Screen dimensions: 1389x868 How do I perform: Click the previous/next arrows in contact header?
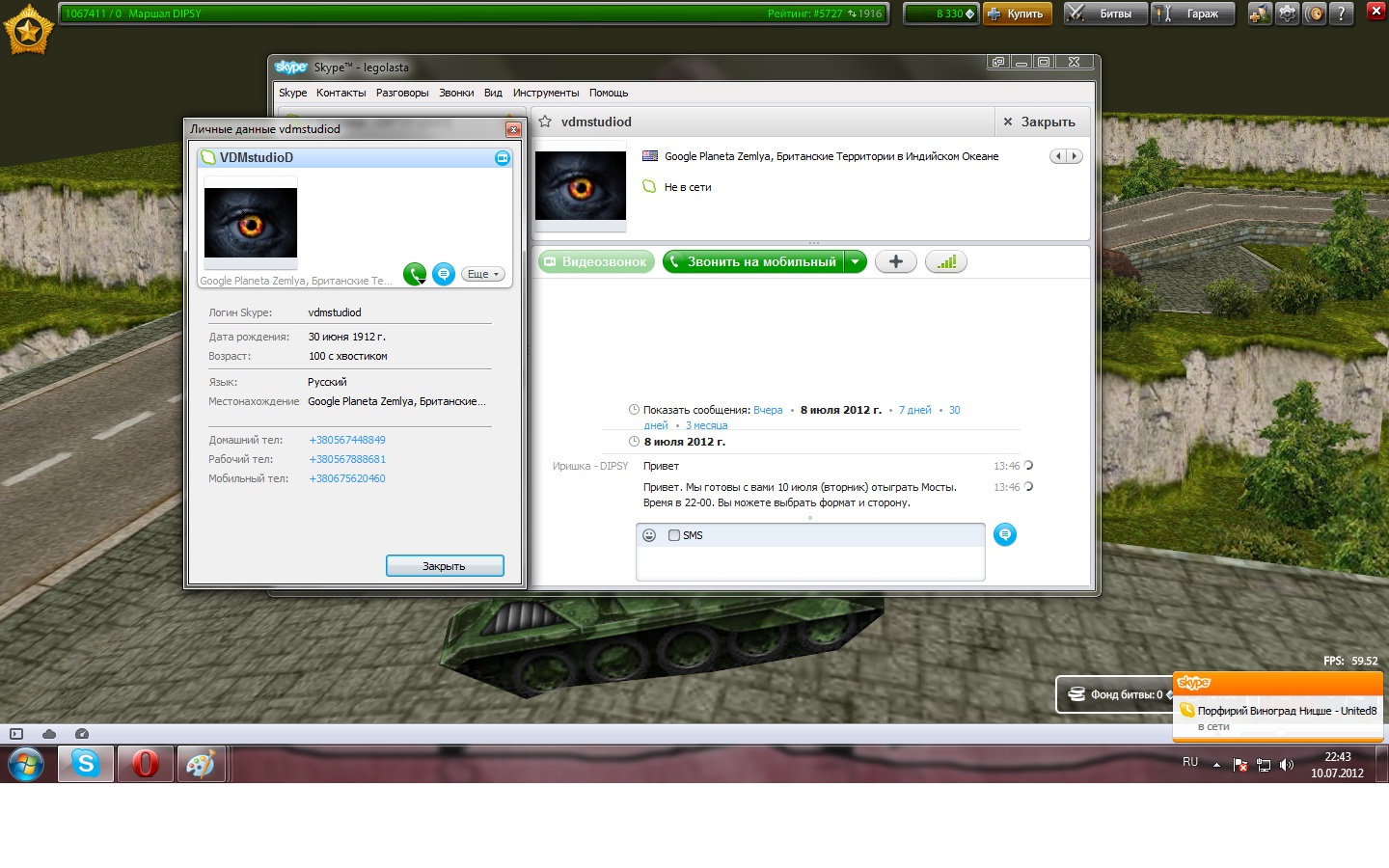(1066, 156)
